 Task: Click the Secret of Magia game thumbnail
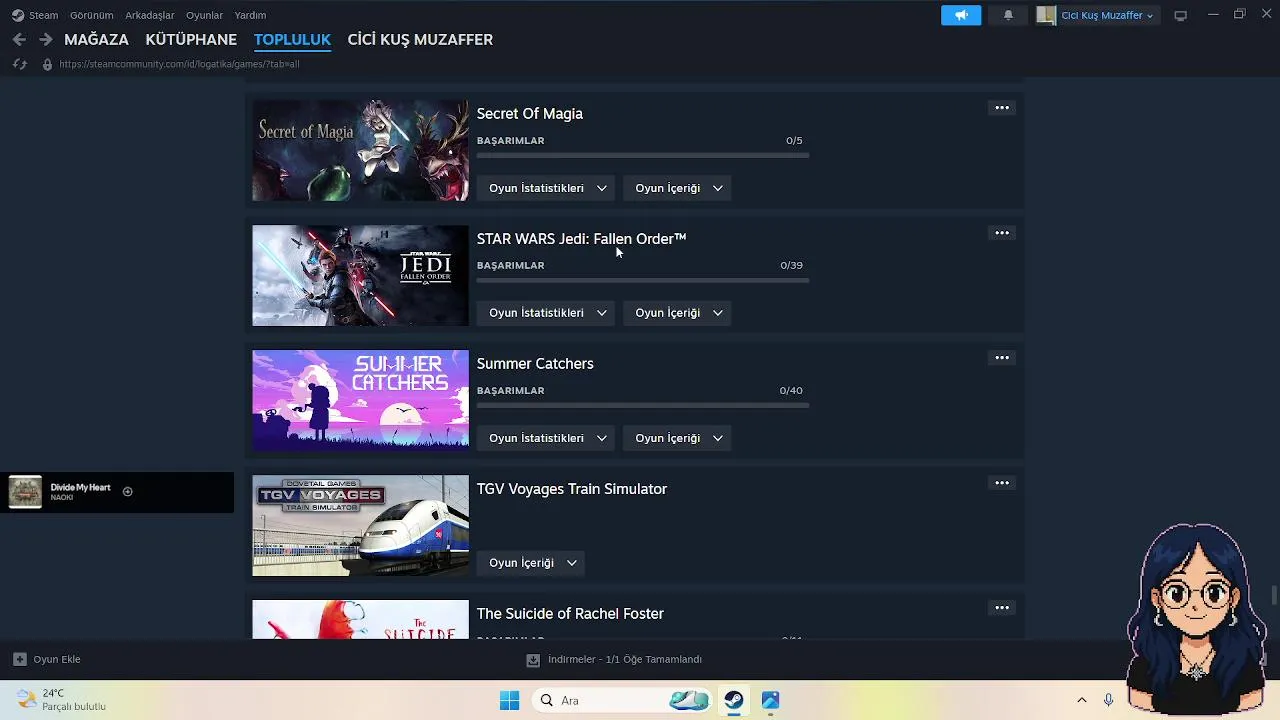coord(360,150)
